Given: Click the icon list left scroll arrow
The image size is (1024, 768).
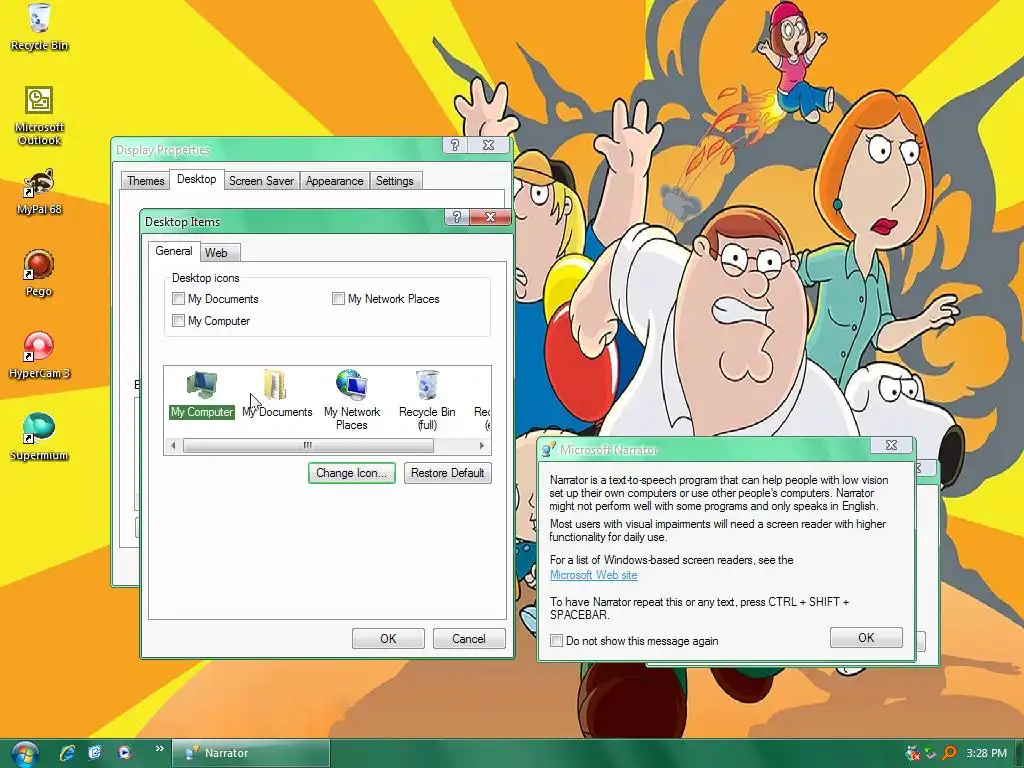Looking at the screenshot, I should [x=173, y=445].
